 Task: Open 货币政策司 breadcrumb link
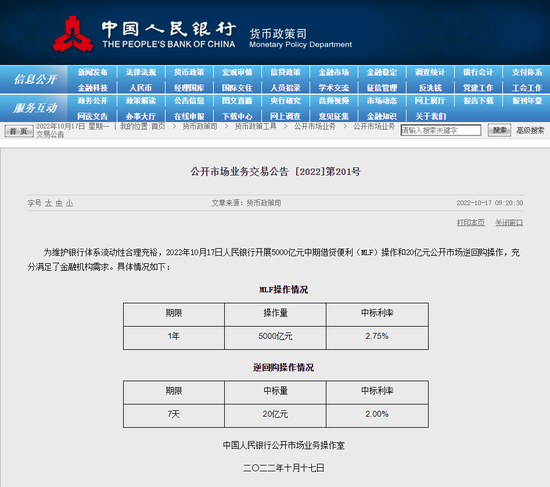tap(200, 126)
